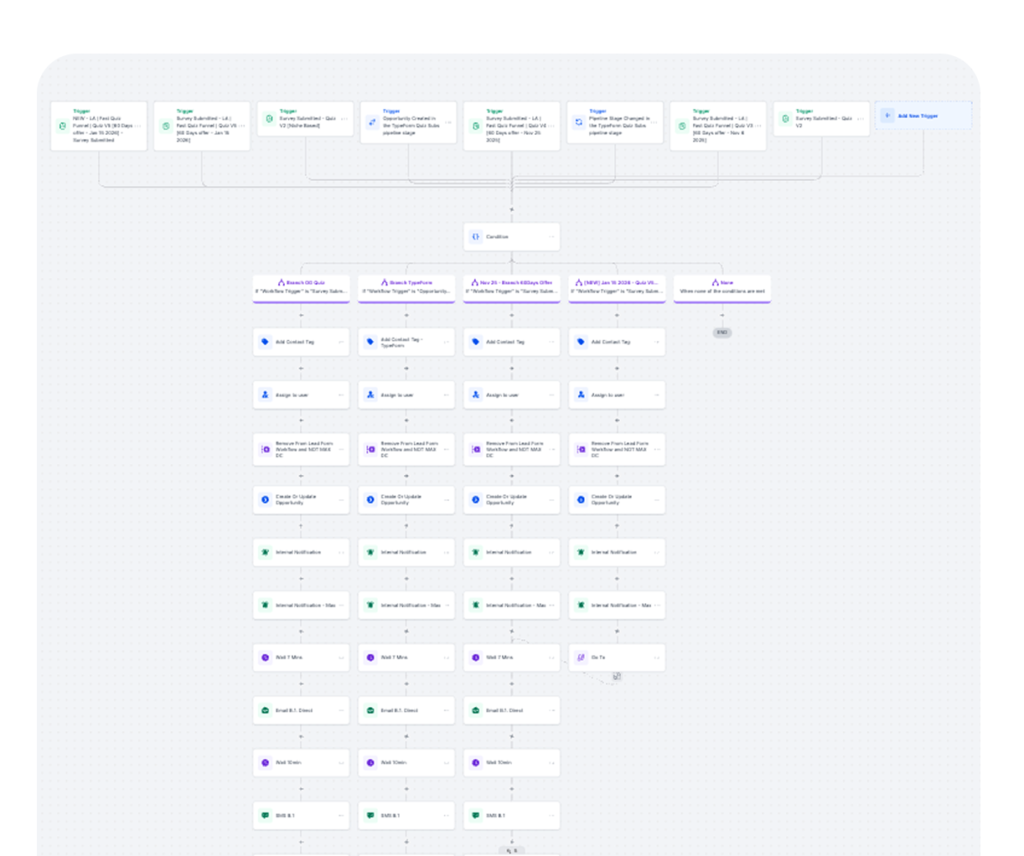This screenshot has height=856, width=1024.
Task: Click the END node
Action: 721,332
